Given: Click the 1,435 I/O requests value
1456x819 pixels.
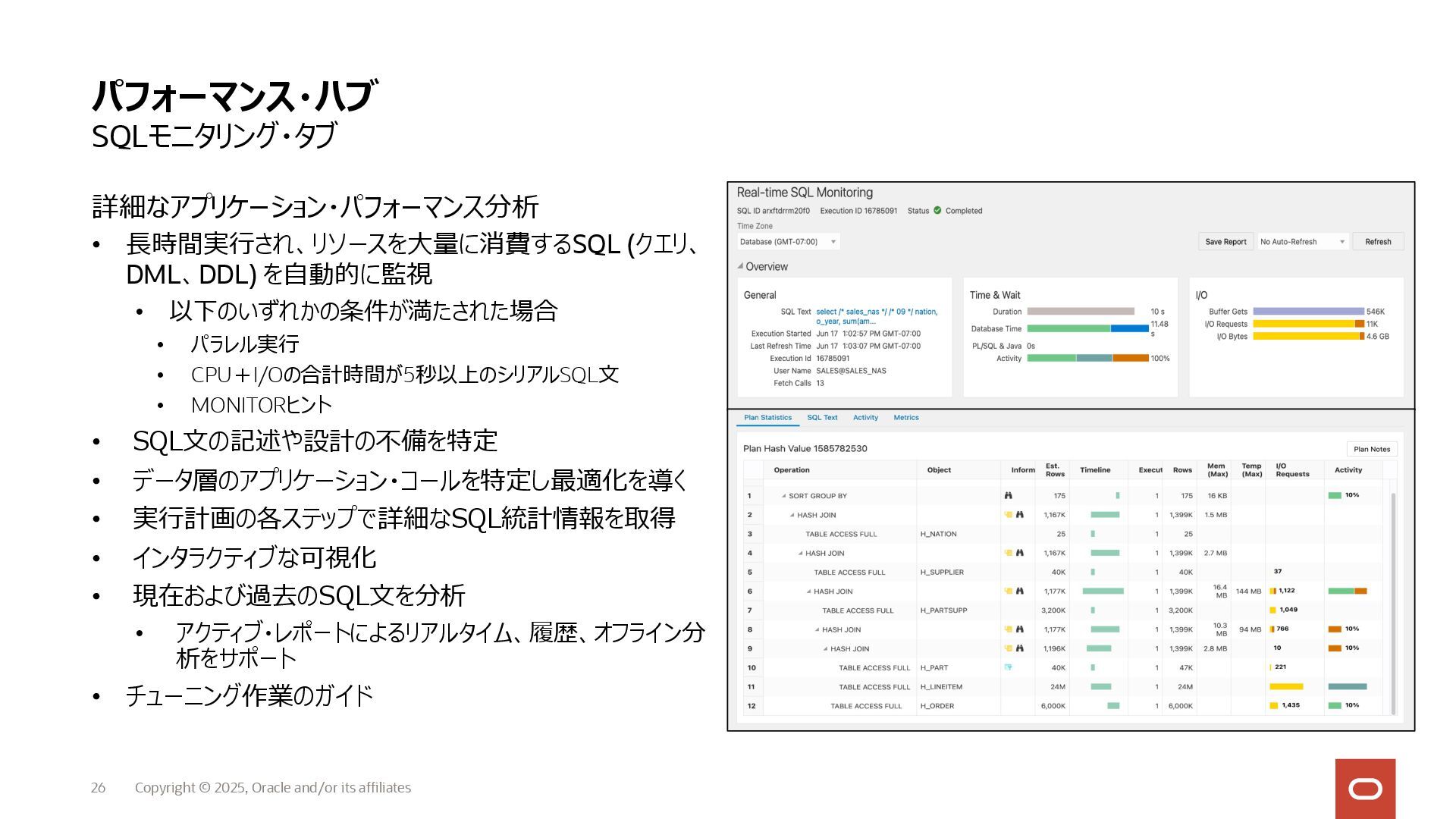Looking at the screenshot, I should coord(1290,705).
